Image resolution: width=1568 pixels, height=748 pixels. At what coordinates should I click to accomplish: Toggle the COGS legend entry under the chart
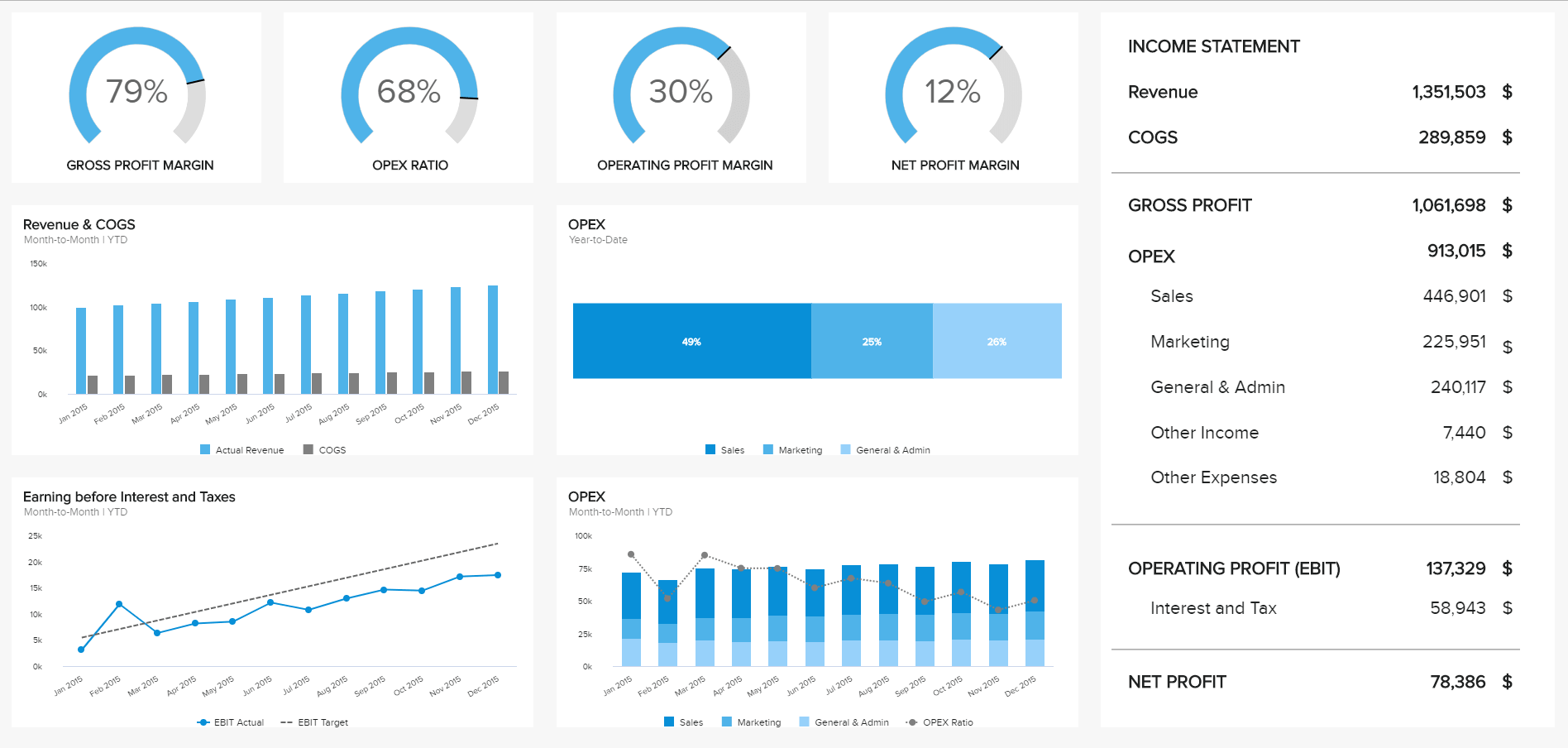click(324, 450)
